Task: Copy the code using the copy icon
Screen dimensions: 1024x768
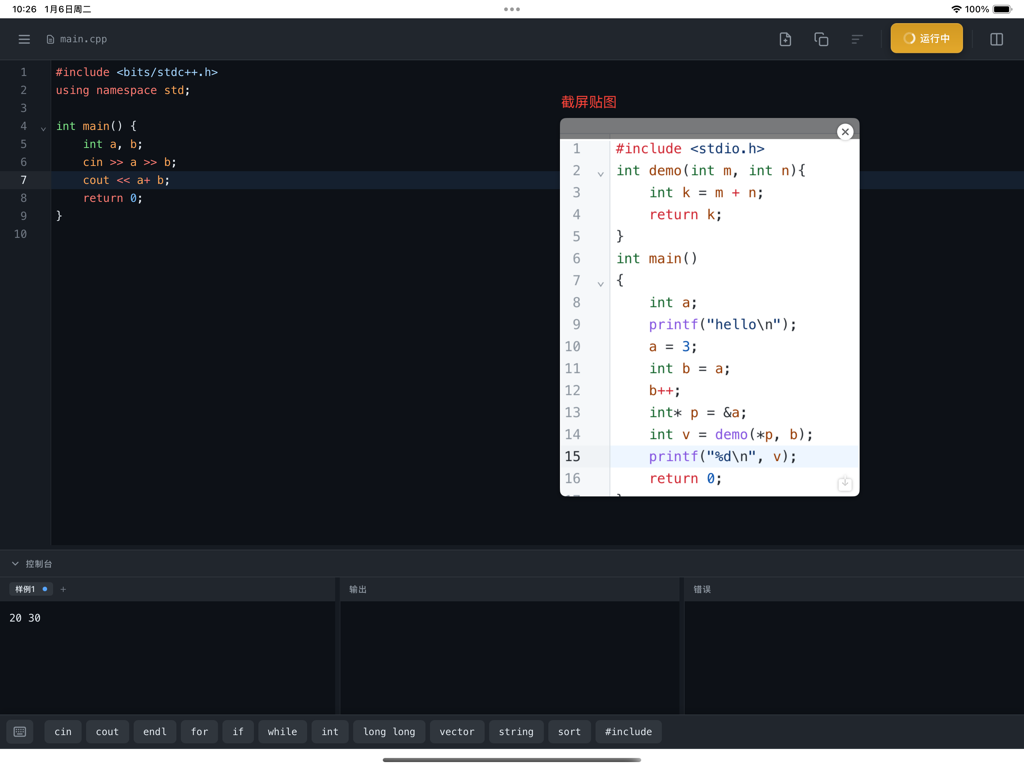Action: point(821,39)
